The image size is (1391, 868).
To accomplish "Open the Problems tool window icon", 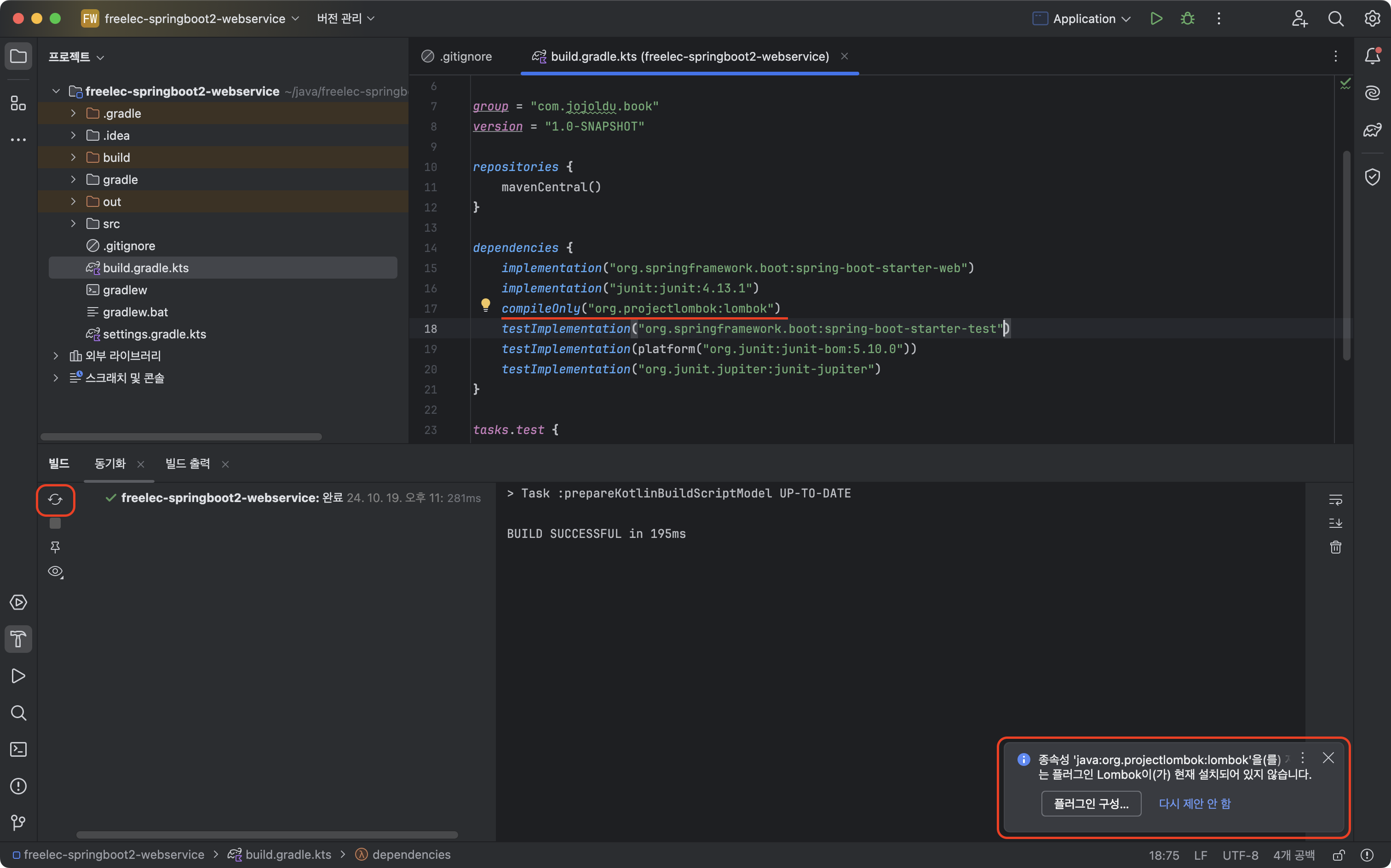I will [18, 786].
